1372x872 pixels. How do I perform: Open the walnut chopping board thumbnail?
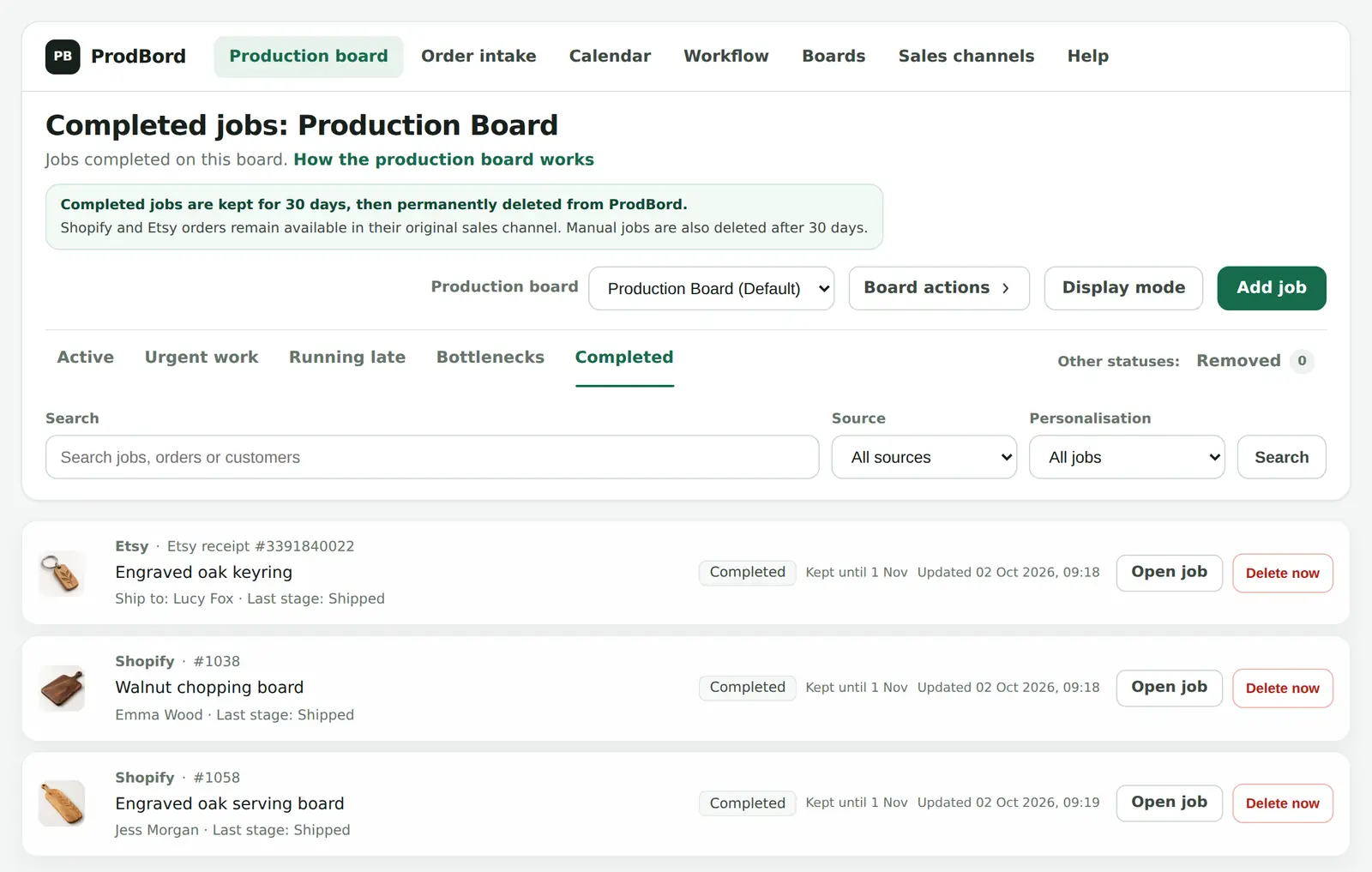62,688
